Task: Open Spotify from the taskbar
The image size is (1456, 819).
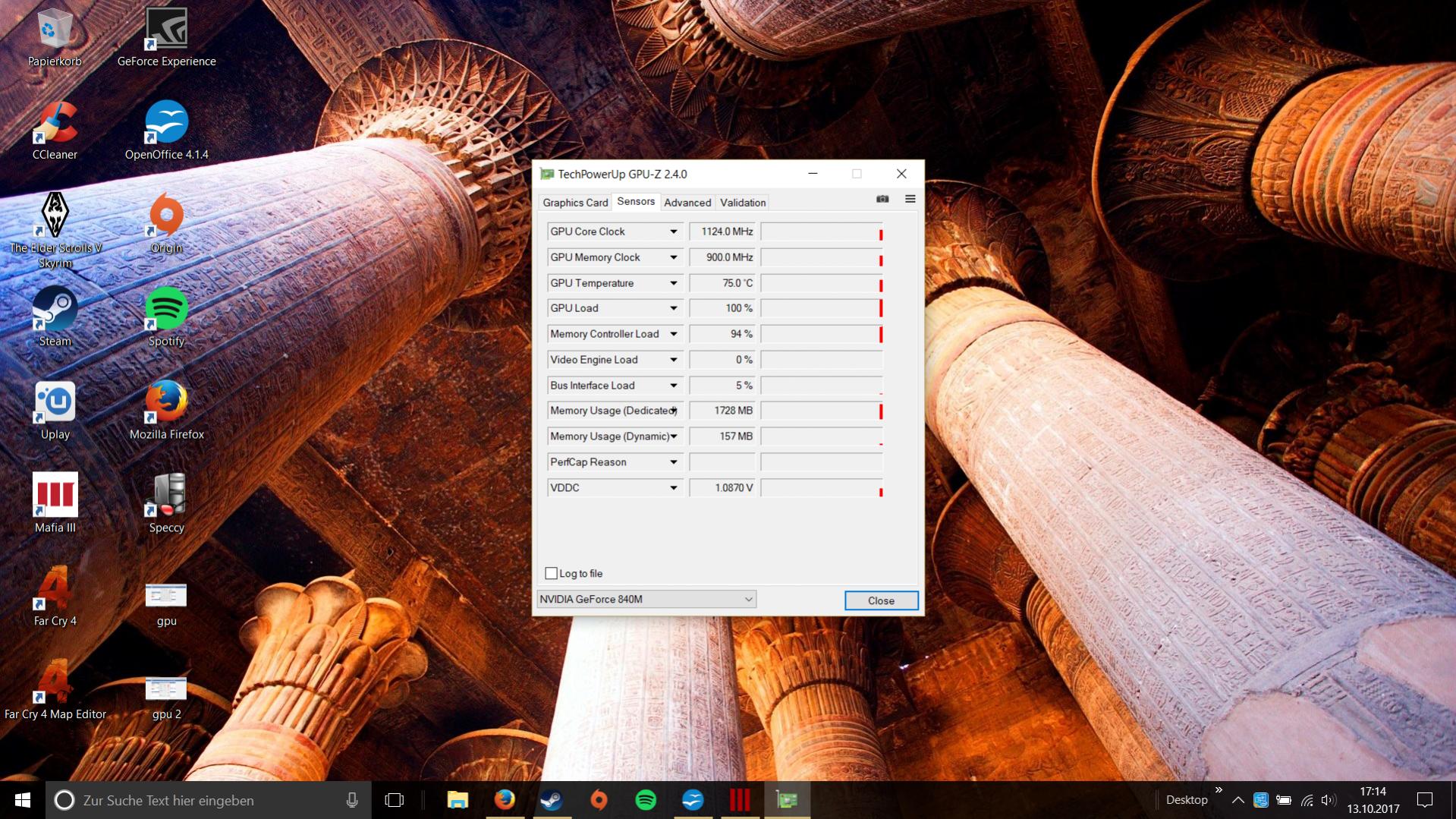Action: (646, 800)
